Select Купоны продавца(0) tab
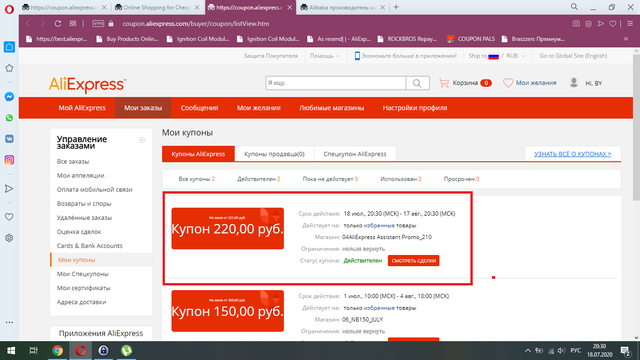 point(274,154)
